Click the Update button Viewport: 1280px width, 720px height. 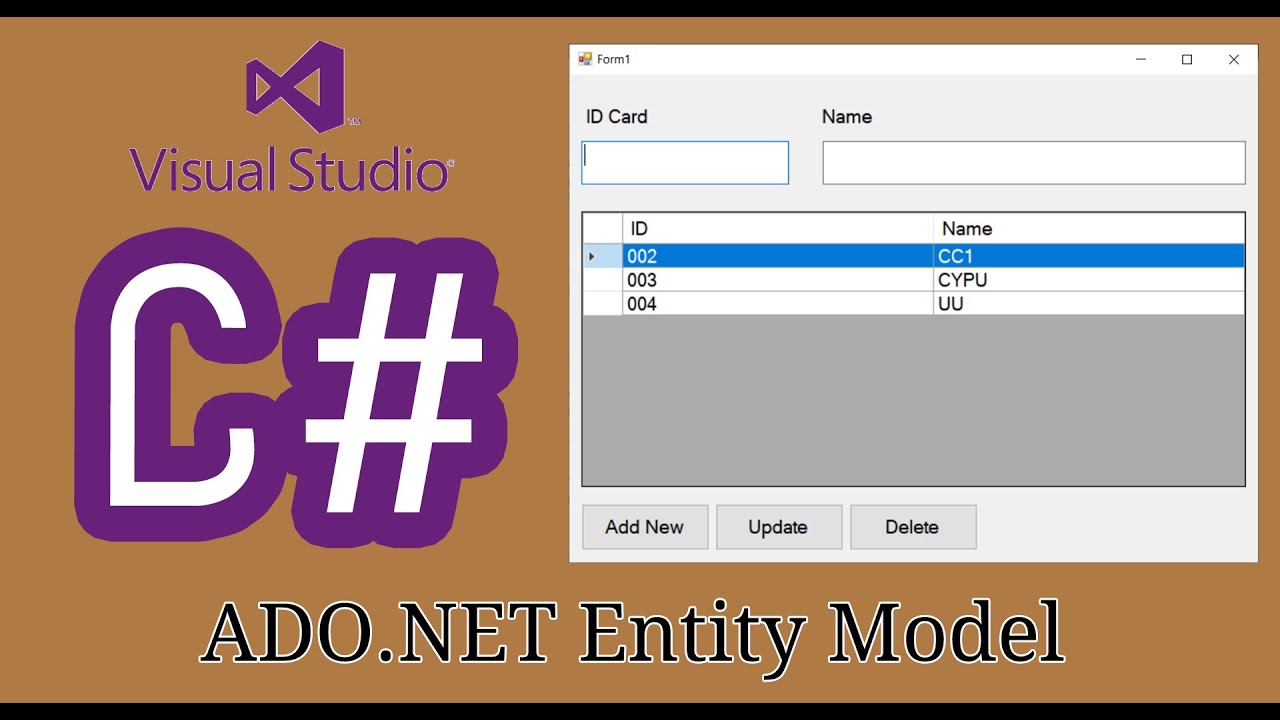(x=779, y=527)
